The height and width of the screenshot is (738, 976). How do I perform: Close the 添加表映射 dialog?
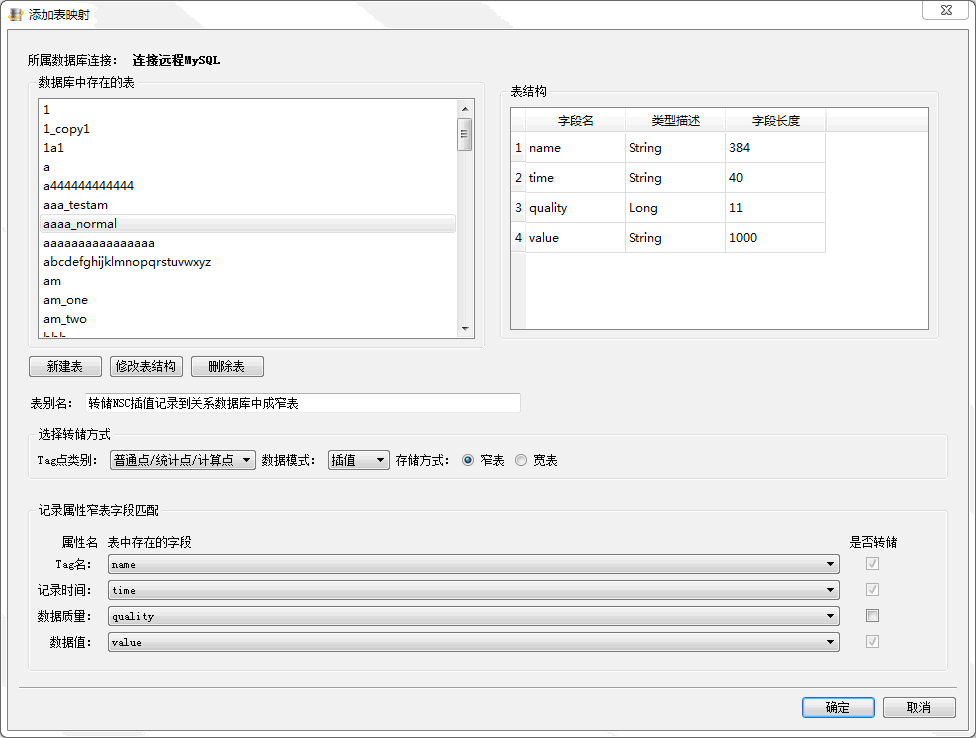tap(946, 10)
